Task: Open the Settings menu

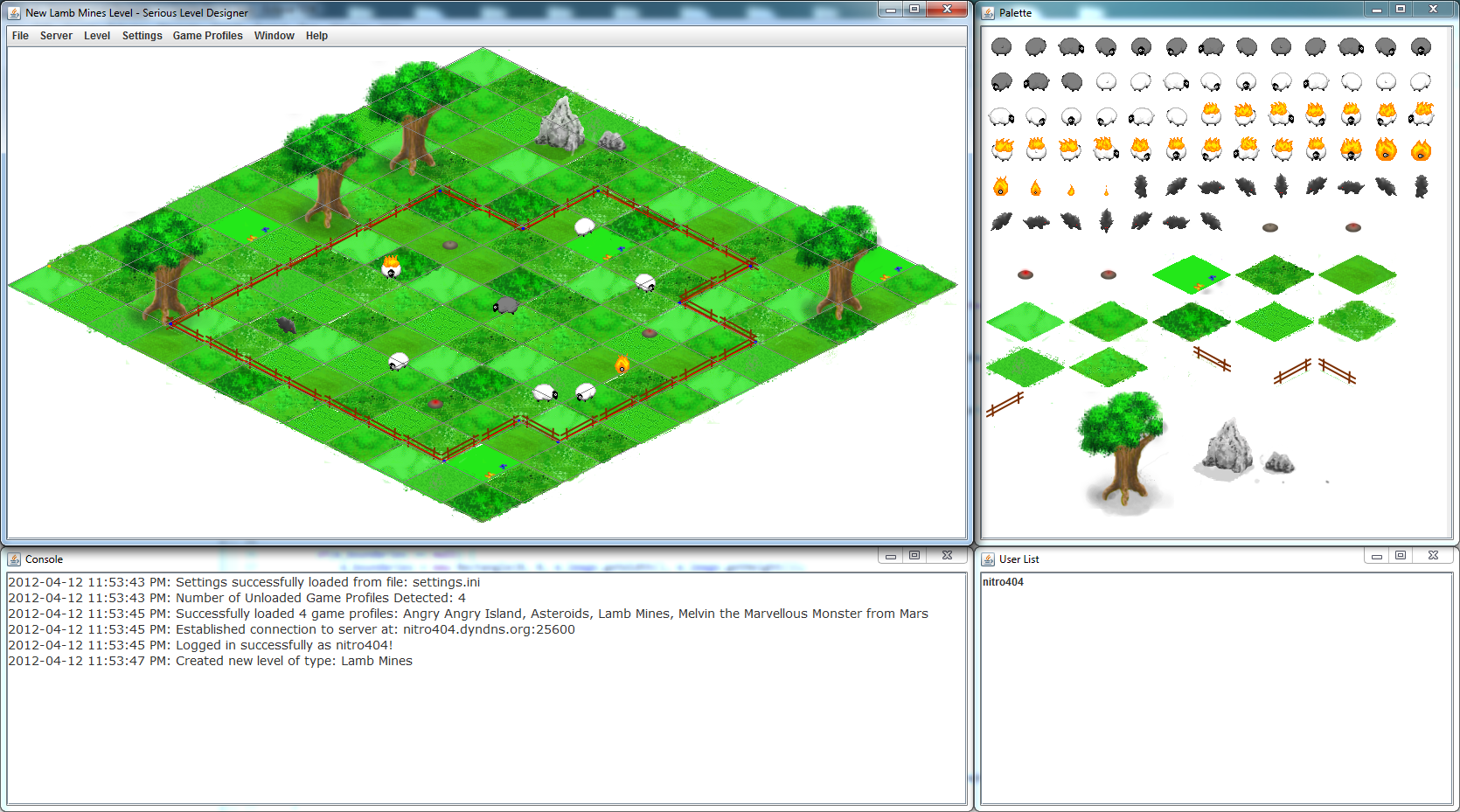Action: (142, 36)
